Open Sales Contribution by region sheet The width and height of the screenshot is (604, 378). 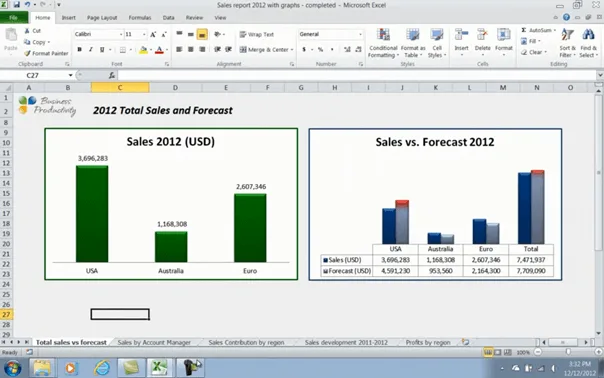[247, 342]
